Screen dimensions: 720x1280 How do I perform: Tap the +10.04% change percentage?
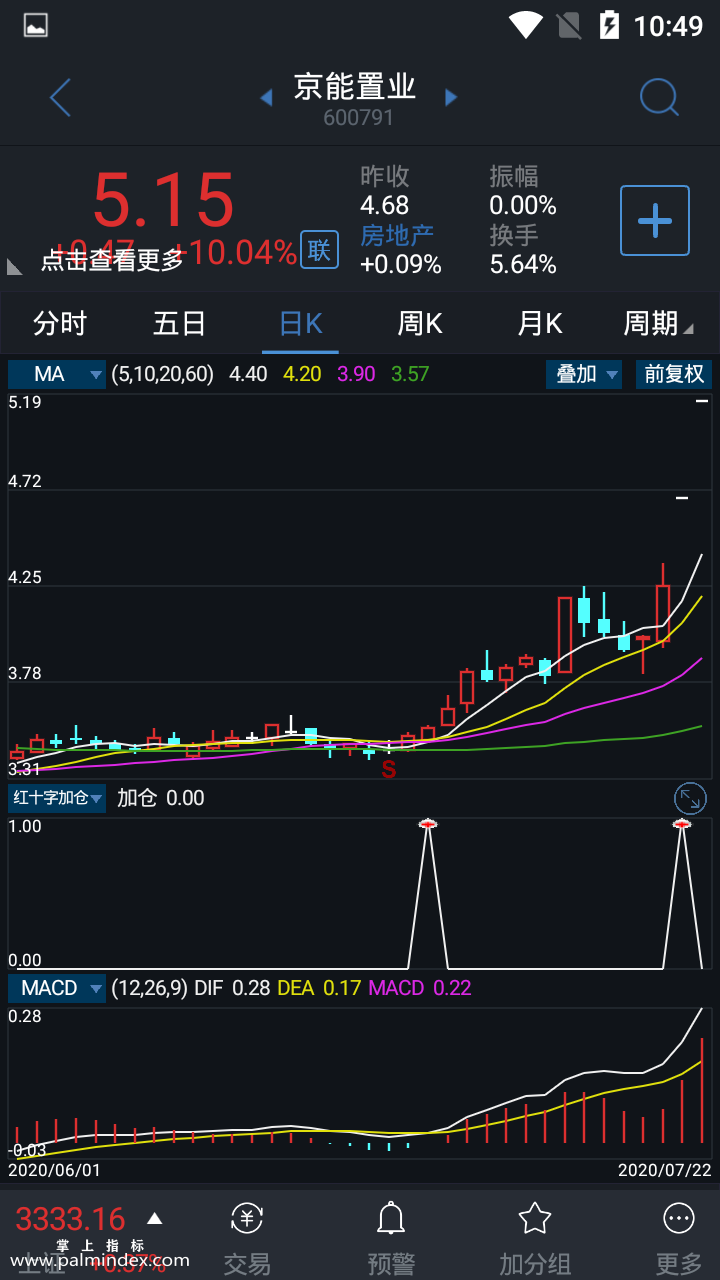(x=236, y=253)
